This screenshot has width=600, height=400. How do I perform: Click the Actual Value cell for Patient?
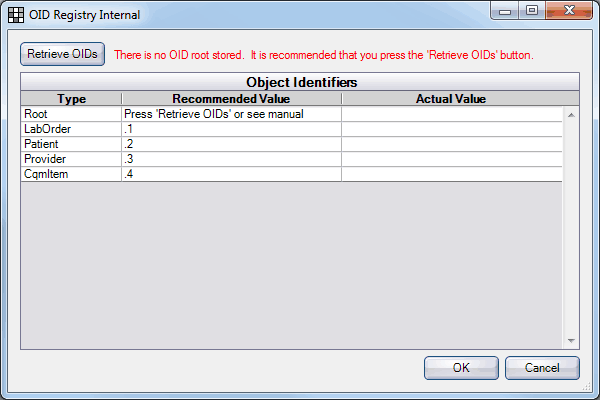453,144
